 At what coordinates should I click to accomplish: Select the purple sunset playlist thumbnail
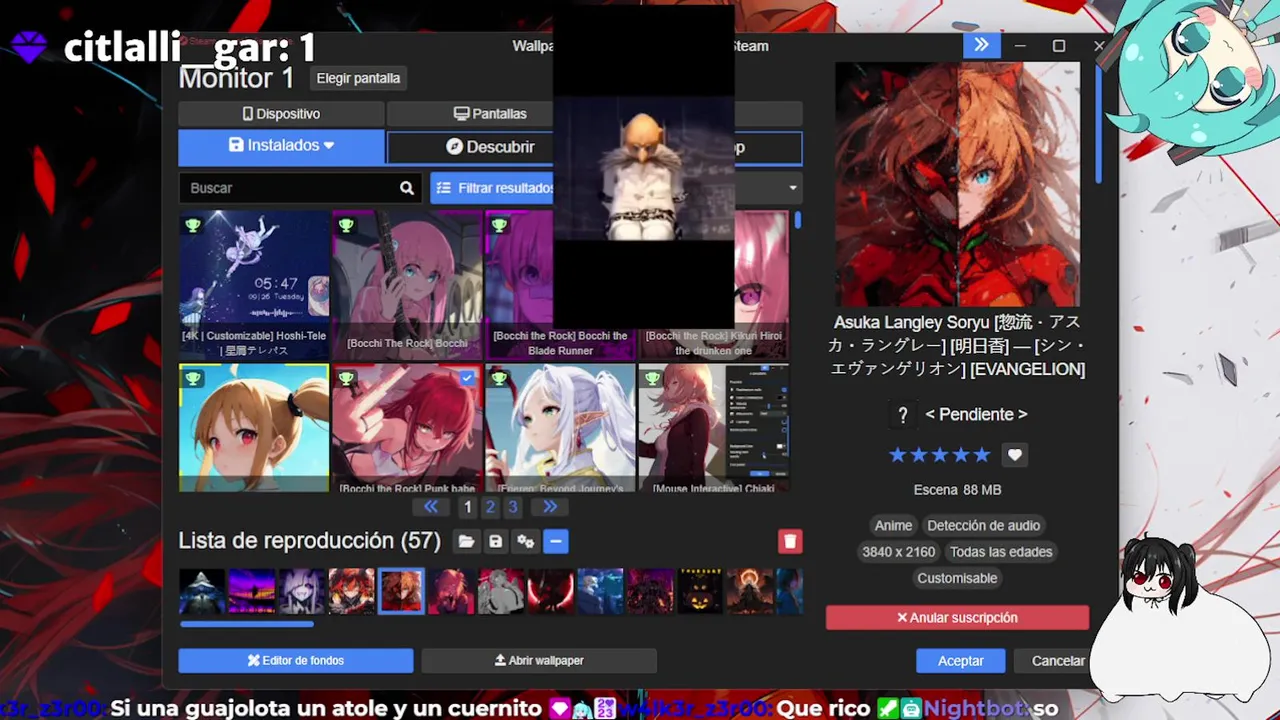click(251, 591)
